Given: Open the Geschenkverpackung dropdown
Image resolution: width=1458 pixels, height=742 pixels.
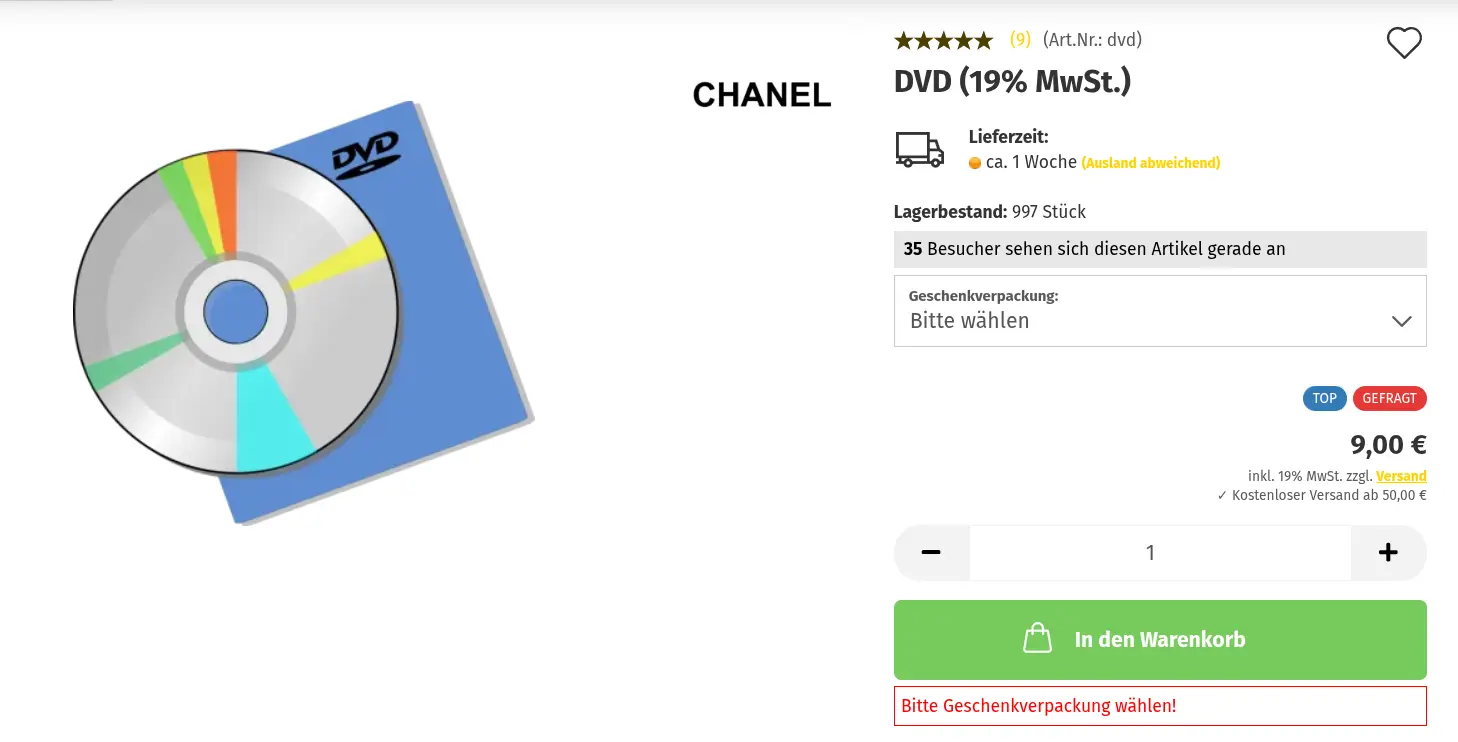Looking at the screenshot, I should (x=1160, y=311).
